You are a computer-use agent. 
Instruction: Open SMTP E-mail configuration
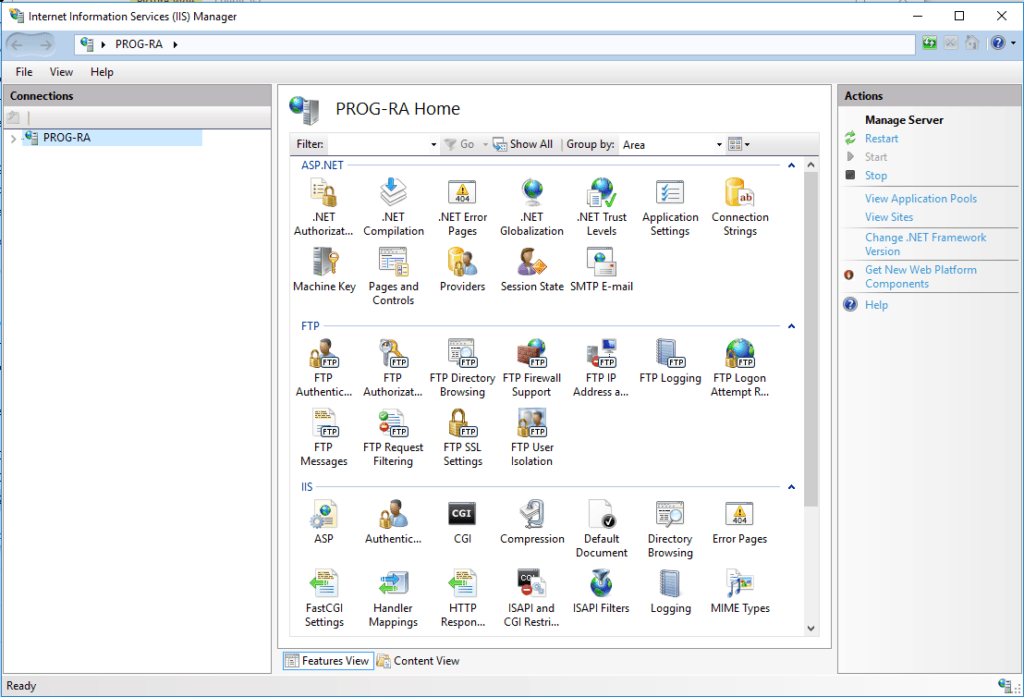point(601,270)
